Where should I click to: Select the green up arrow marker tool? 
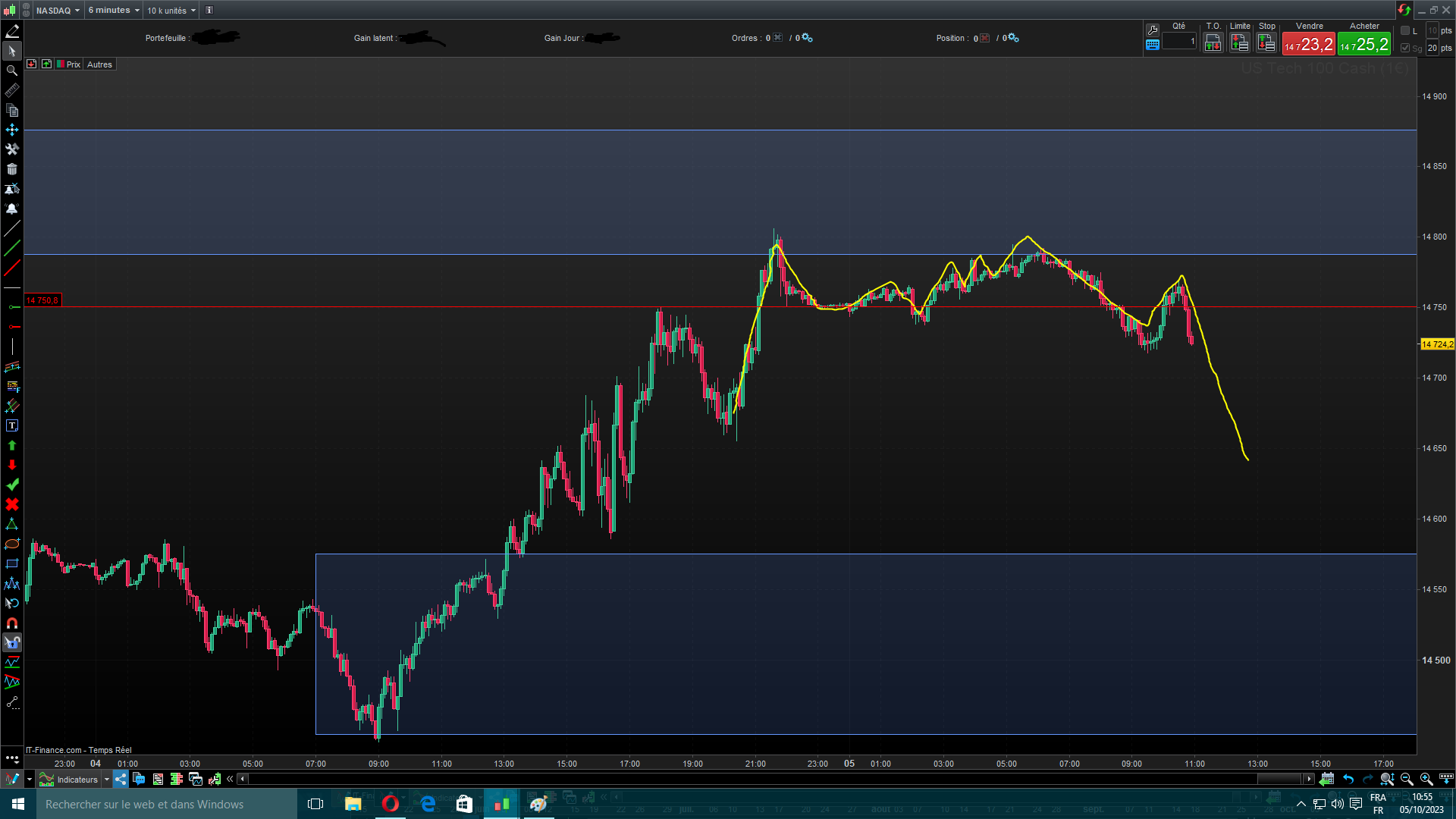point(12,446)
